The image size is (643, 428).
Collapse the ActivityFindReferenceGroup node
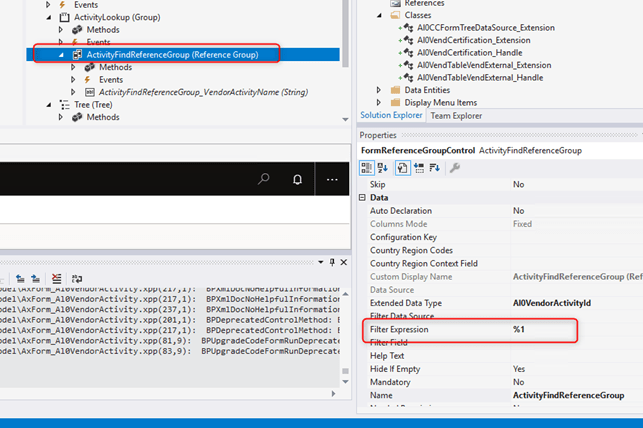coord(60,54)
